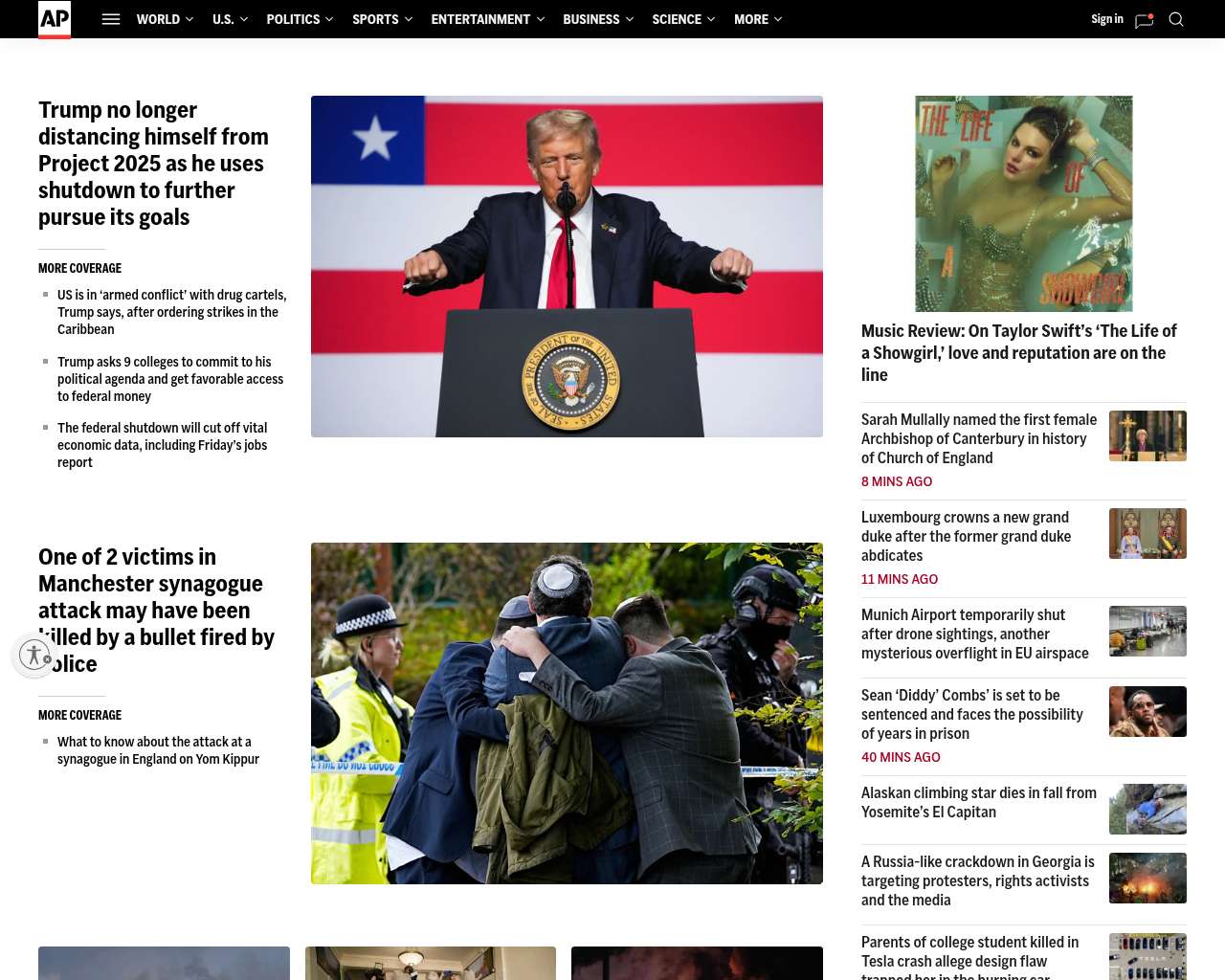The width and height of the screenshot is (1225, 980).
Task: Expand the Science menu chevron
Action: pos(711,19)
